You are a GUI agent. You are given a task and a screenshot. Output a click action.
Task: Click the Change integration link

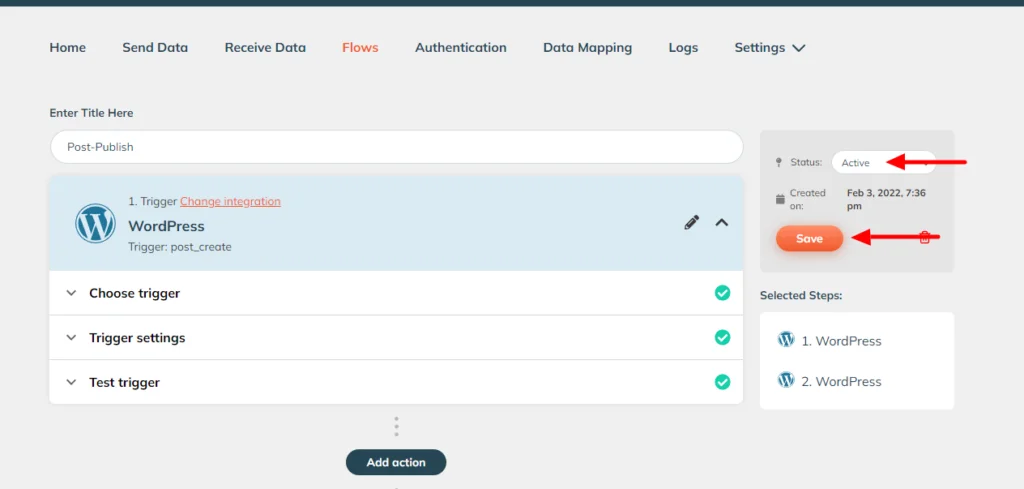pos(231,201)
